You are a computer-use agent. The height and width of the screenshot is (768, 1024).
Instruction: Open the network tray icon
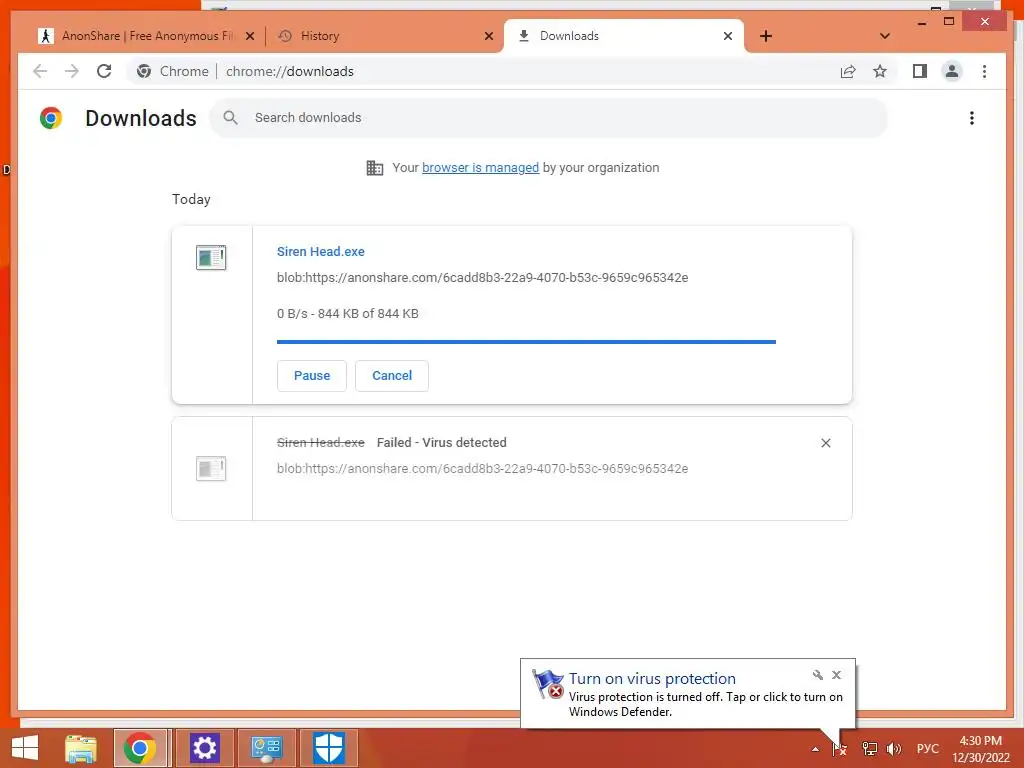tap(869, 749)
